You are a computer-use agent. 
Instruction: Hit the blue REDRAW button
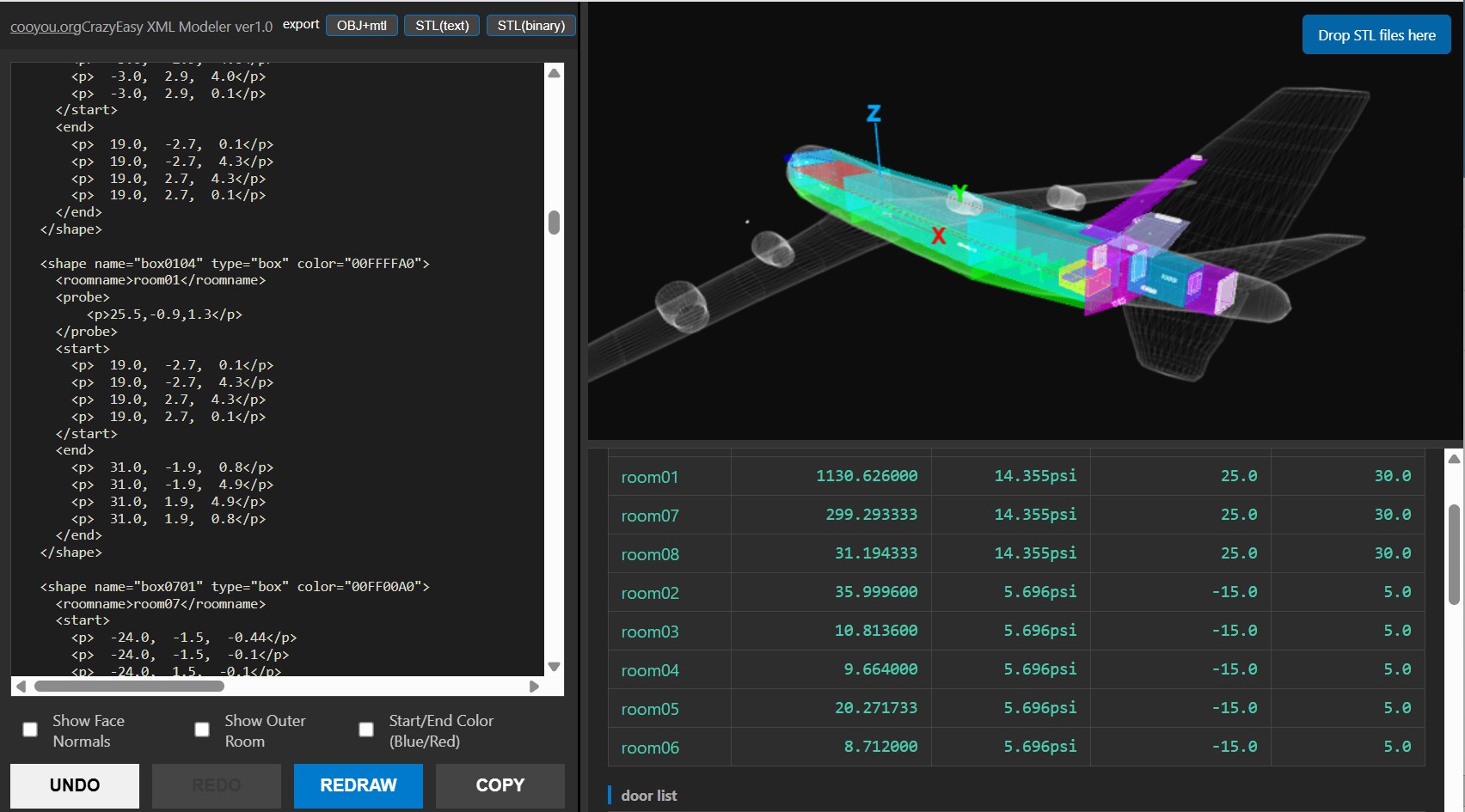point(359,785)
